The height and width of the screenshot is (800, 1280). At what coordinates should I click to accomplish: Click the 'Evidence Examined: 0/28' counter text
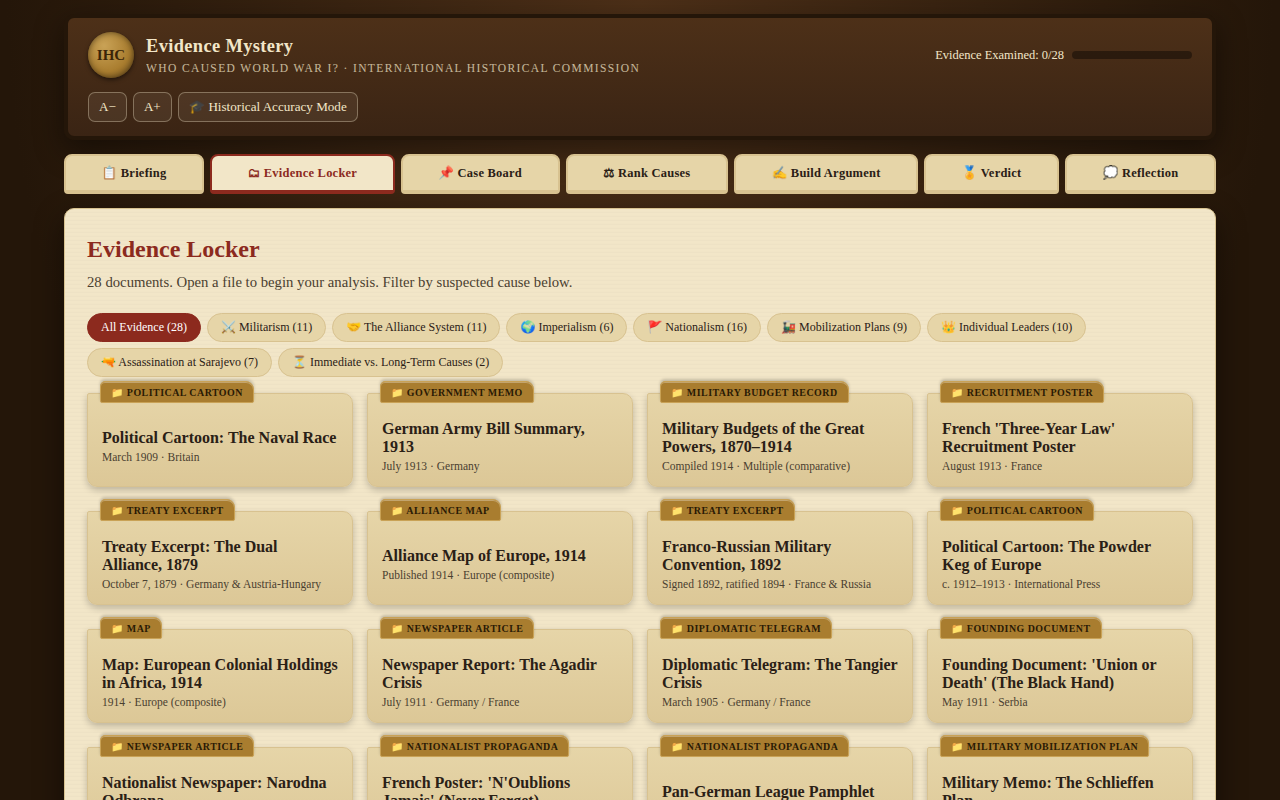[999, 55]
